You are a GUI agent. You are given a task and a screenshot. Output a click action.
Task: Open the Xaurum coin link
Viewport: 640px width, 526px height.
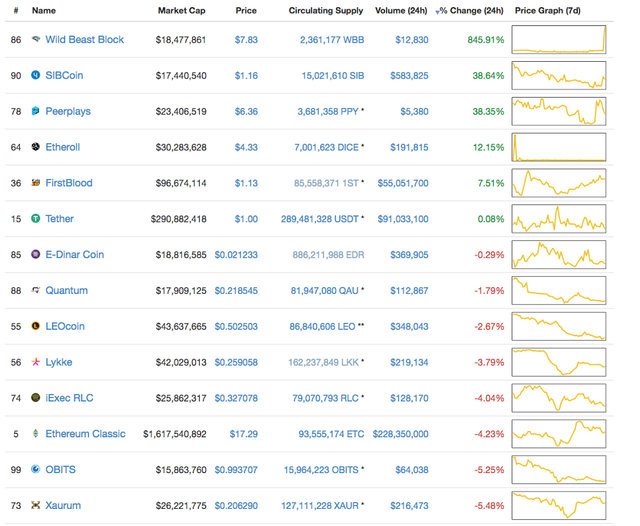tap(63, 506)
